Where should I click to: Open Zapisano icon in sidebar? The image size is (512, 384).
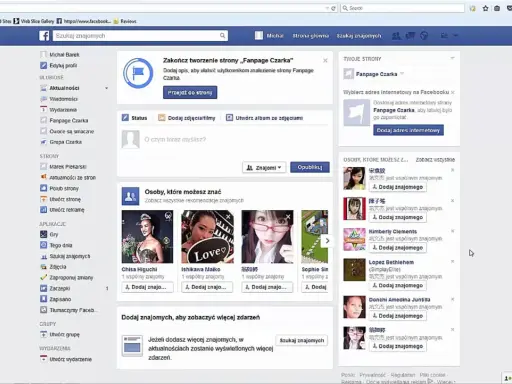tap(43, 299)
